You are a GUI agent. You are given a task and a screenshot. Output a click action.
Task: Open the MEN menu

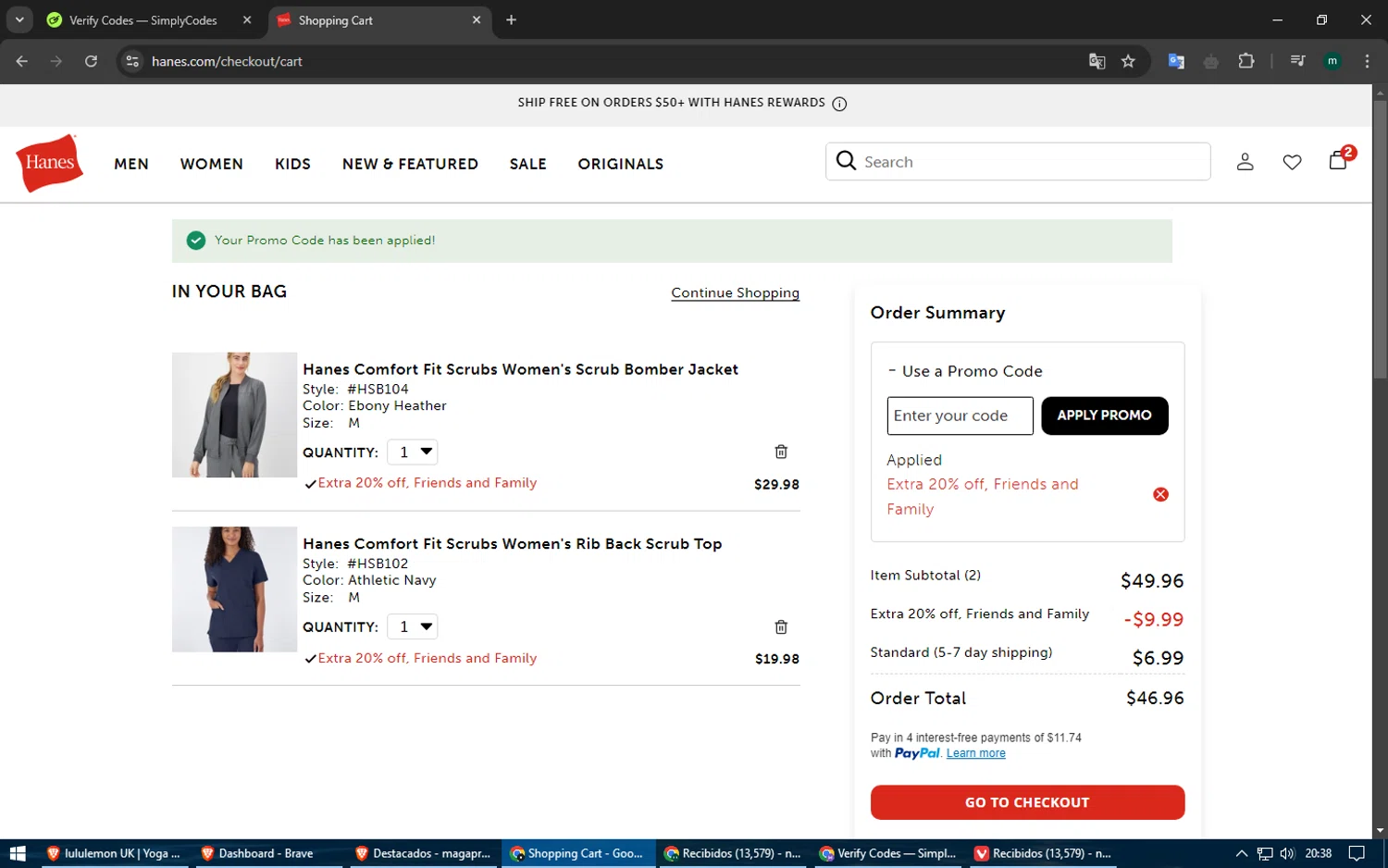pos(131,164)
